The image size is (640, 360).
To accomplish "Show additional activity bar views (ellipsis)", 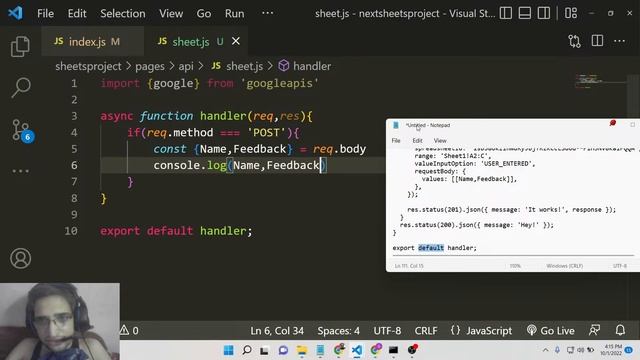I will (x=20, y=171).
